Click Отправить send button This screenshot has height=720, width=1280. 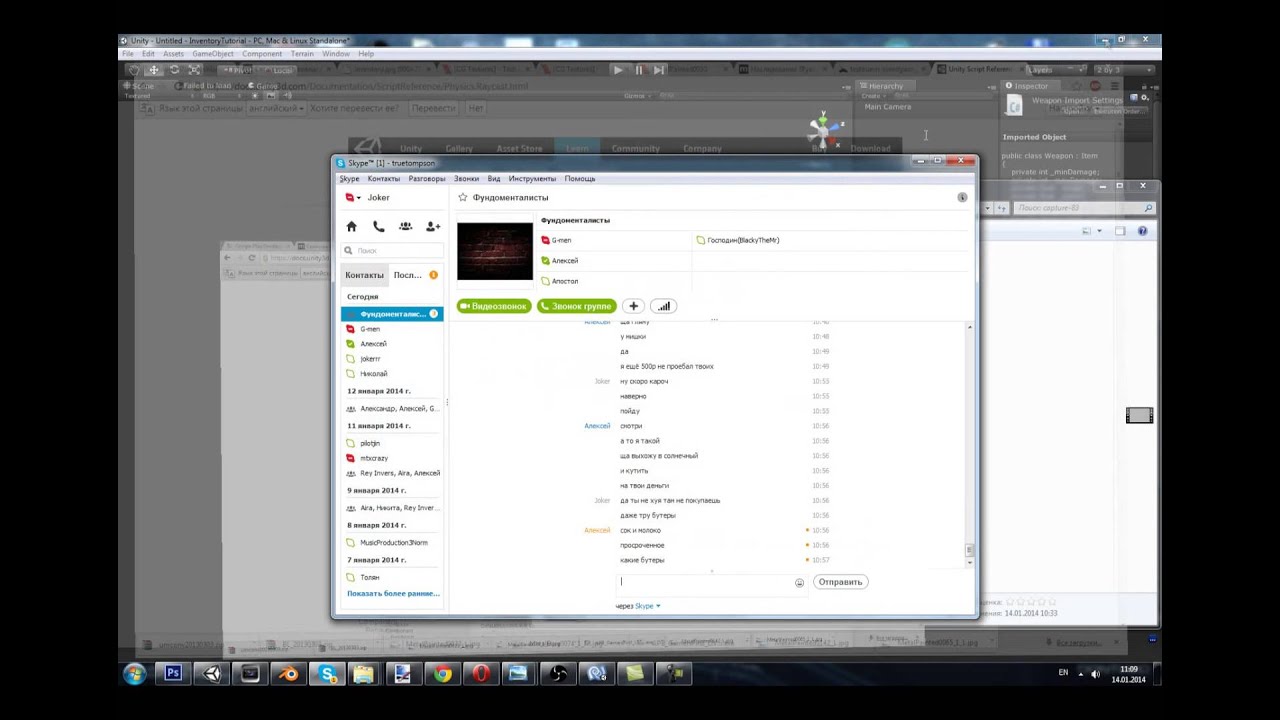[840, 582]
